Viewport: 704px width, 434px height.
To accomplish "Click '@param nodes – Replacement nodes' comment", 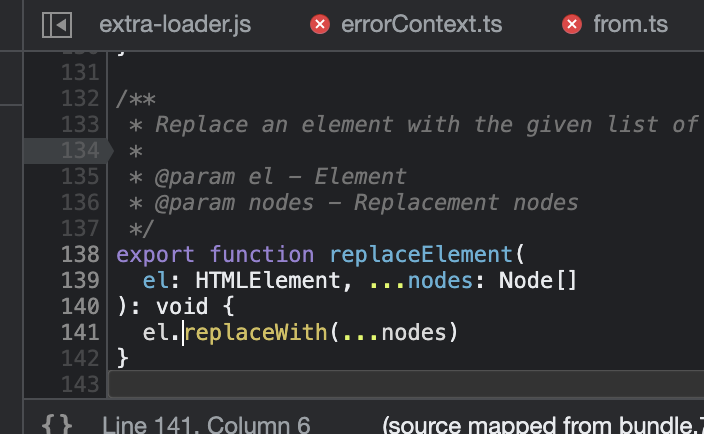I will [366, 202].
